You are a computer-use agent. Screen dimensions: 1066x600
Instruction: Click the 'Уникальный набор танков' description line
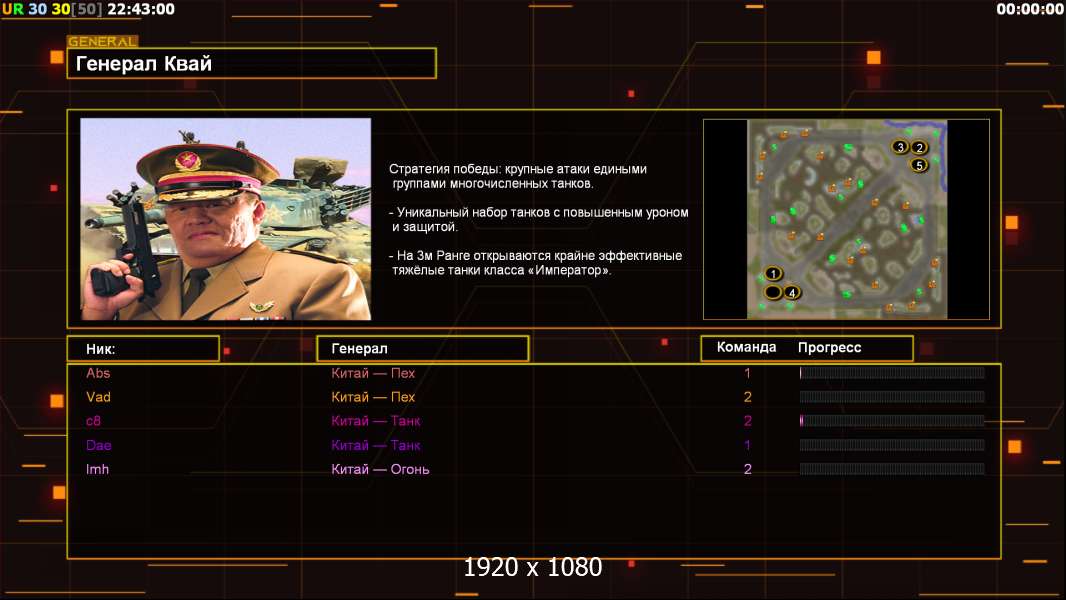538,219
